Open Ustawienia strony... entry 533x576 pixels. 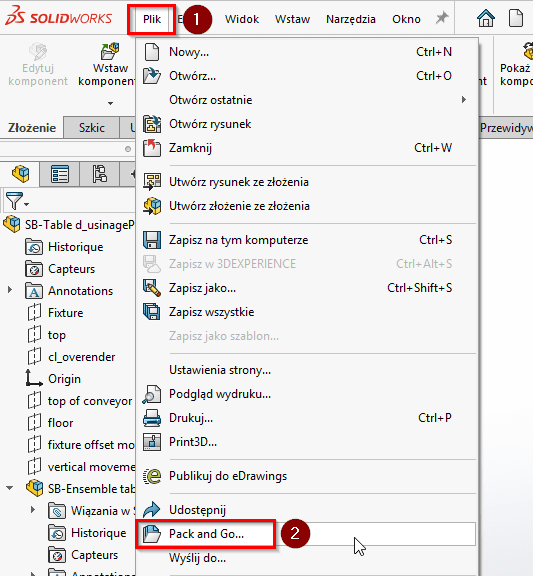307,370
